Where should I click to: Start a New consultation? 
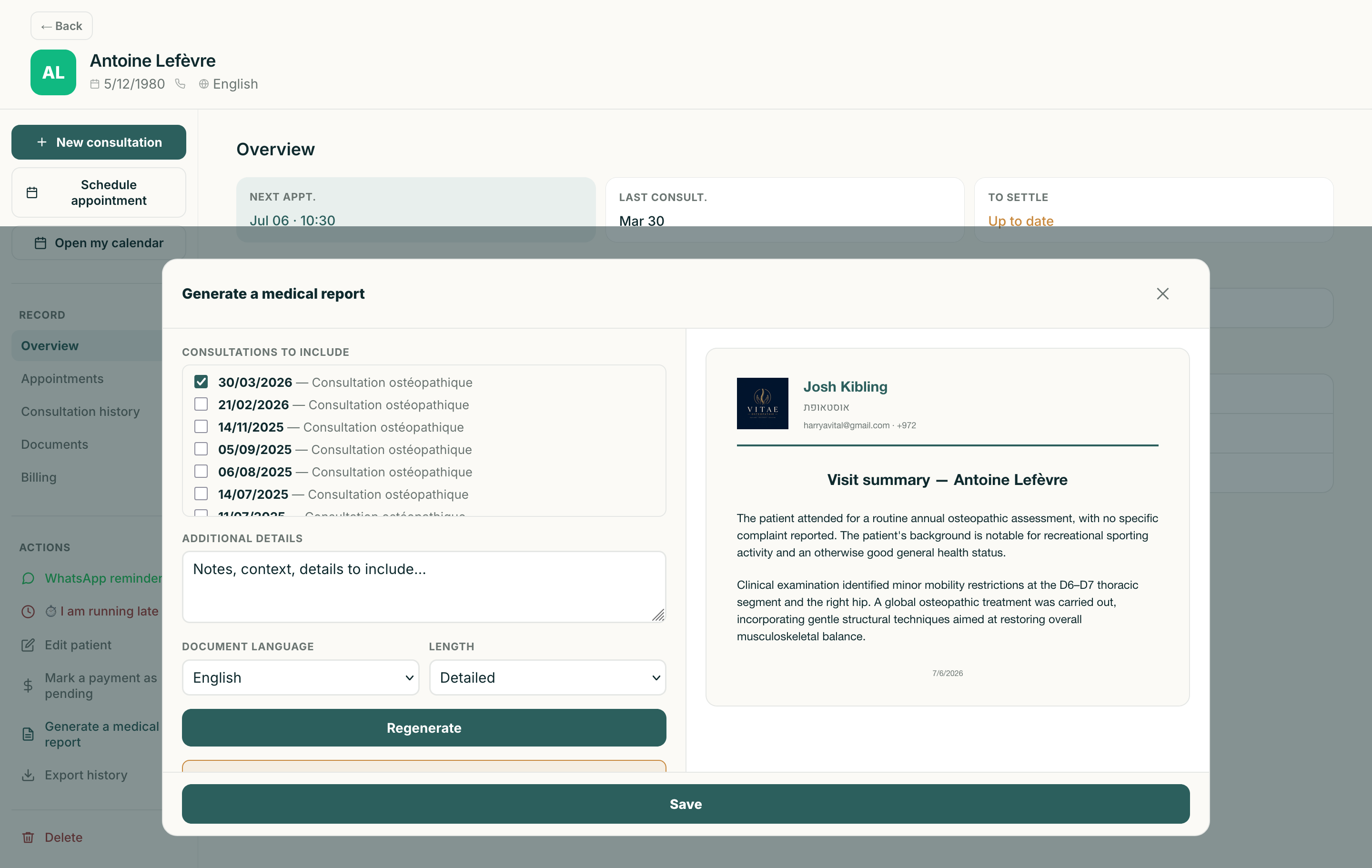tap(99, 142)
